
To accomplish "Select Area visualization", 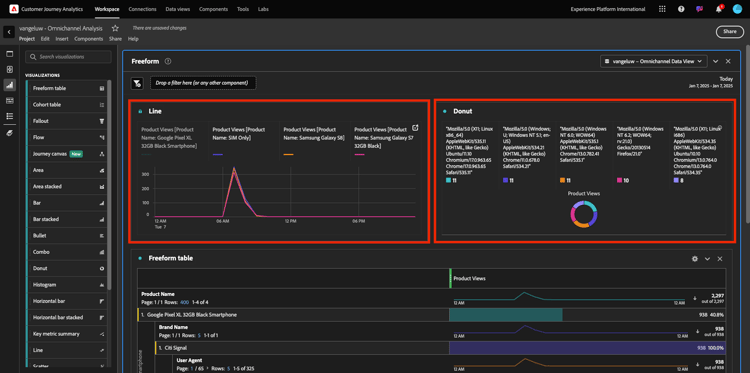I will point(66,170).
